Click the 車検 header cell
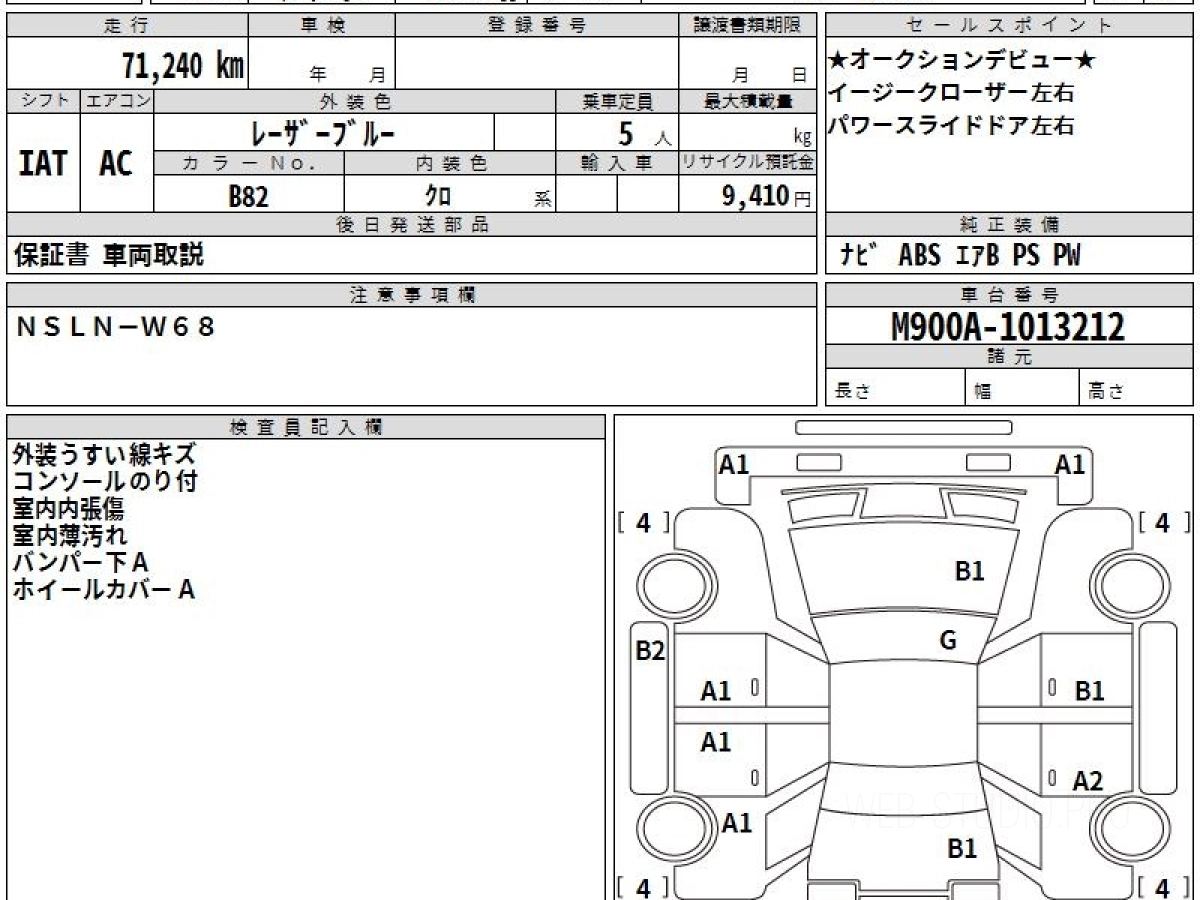Screen dimensions: 1200x900 pyautogui.click(x=322, y=26)
